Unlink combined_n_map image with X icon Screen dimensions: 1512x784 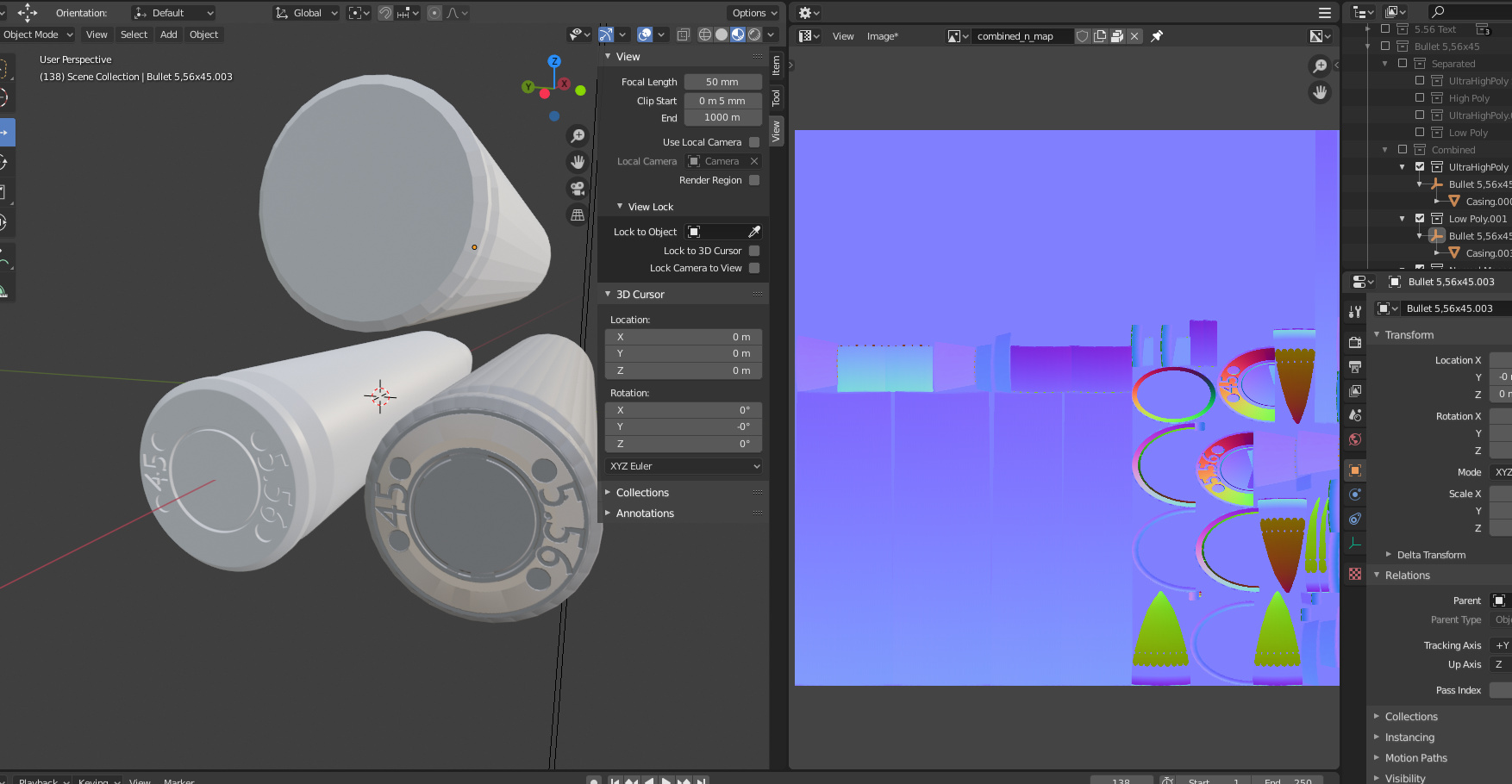click(x=1134, y=36)
